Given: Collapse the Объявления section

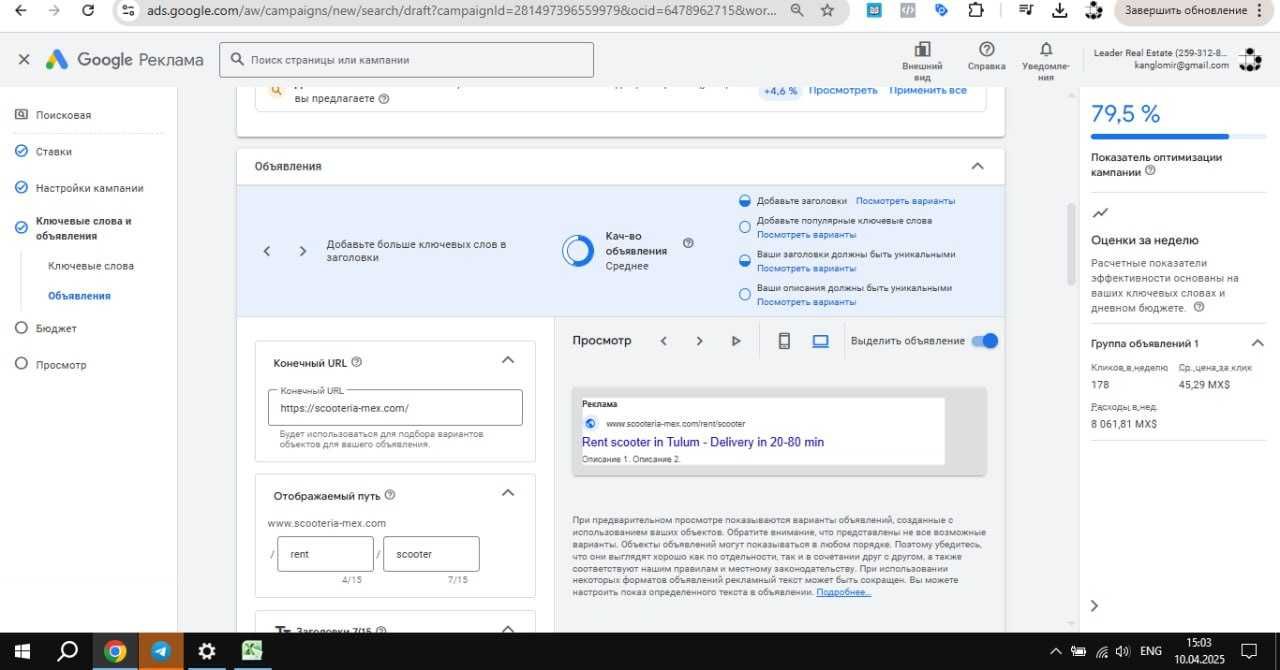Looking at the screenshot, I should tap(978, 166).
